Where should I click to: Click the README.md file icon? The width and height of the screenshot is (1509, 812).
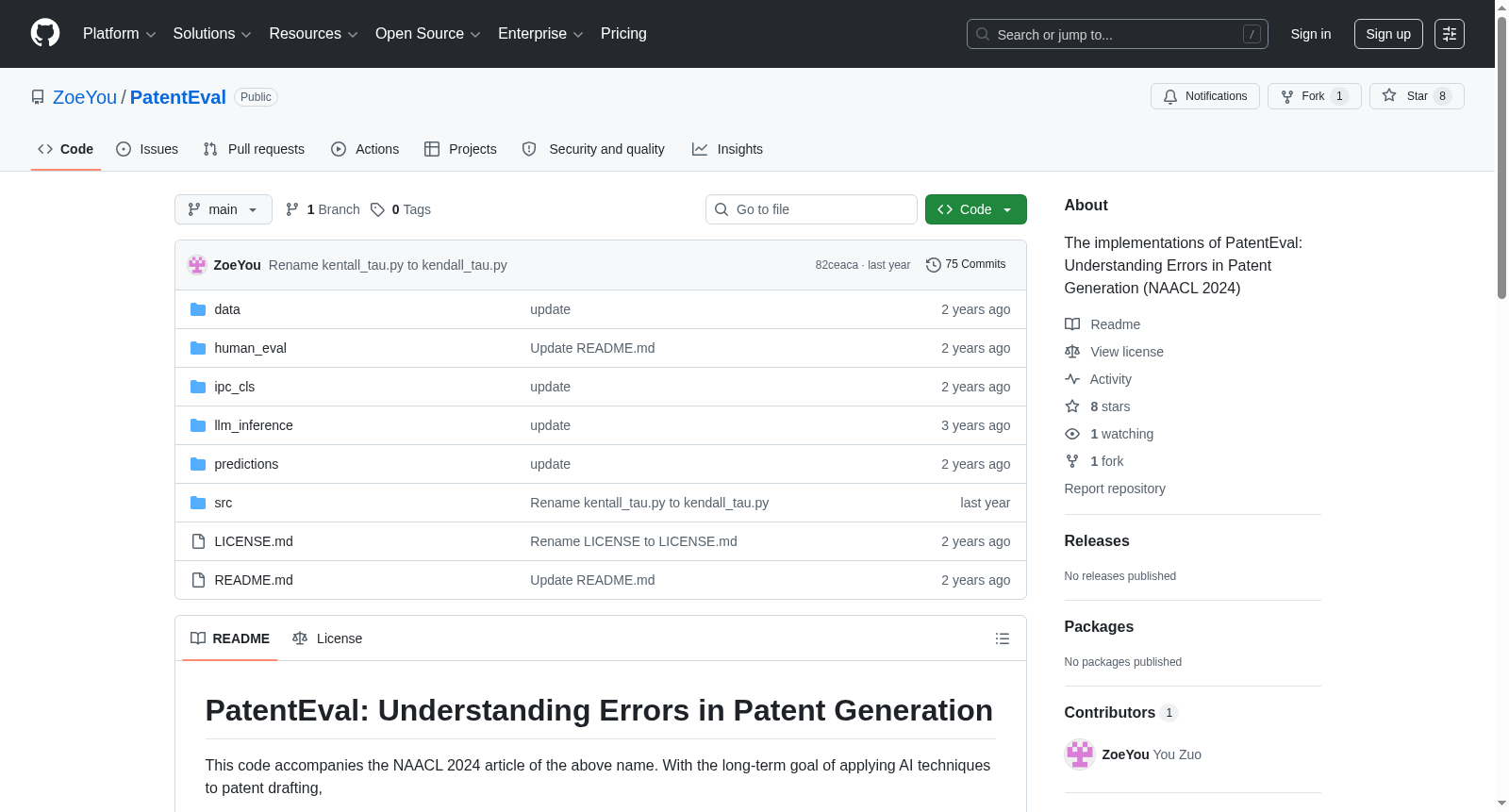click(x=198, y=580)
